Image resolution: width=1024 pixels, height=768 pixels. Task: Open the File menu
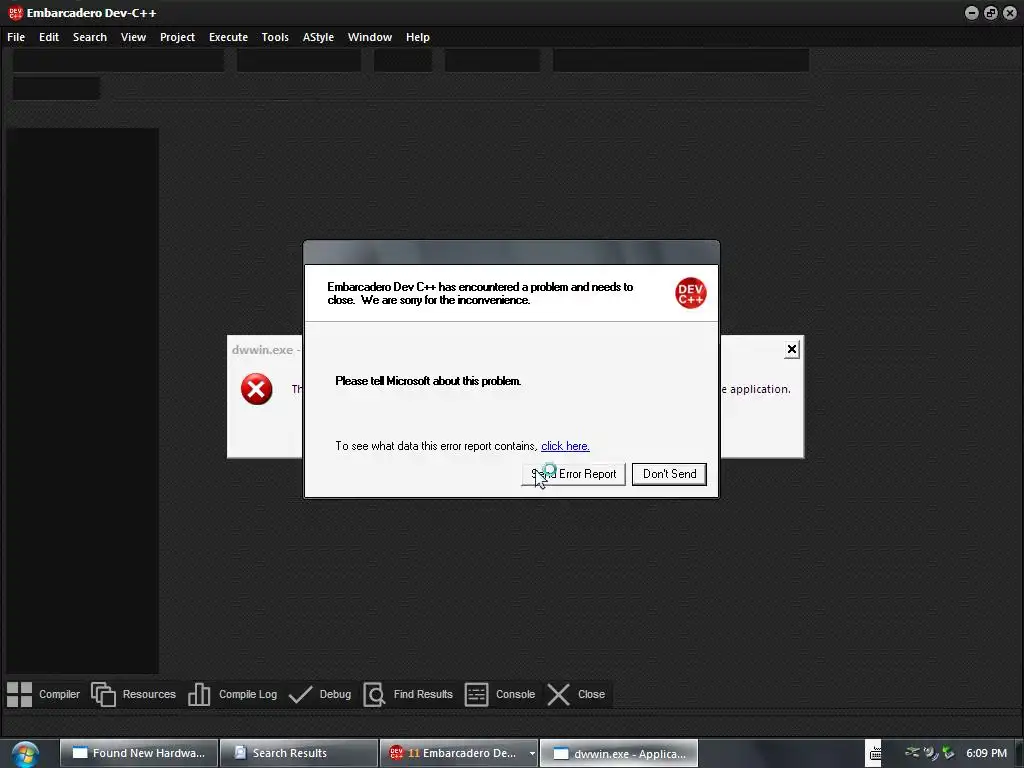tap(16, 37)
